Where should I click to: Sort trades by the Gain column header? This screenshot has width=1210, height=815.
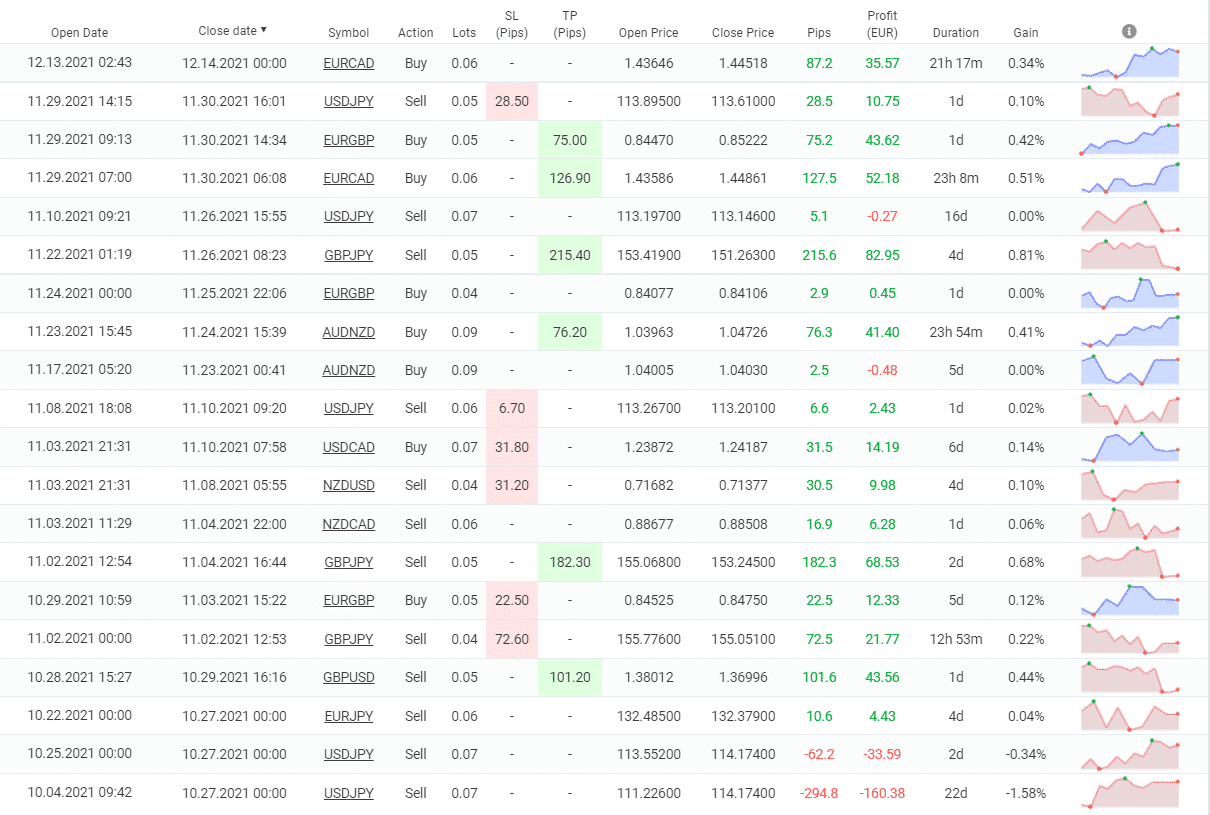click(x=1026, y=33)
